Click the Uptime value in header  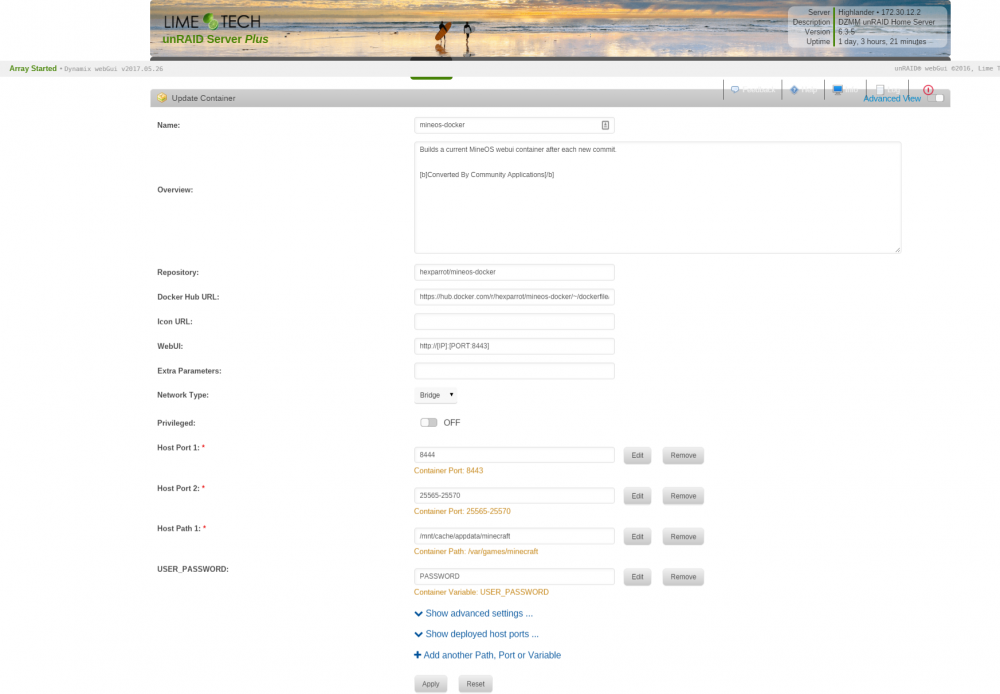882,41
